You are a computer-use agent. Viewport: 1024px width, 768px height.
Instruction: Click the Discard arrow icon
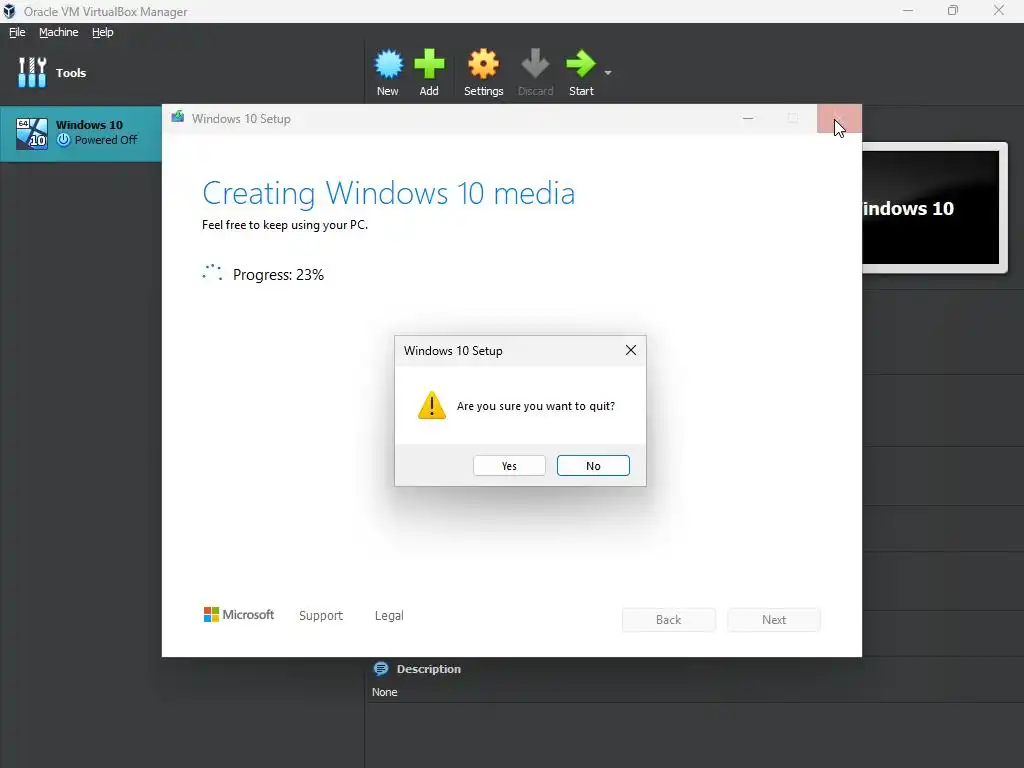(x=536, y=64)
